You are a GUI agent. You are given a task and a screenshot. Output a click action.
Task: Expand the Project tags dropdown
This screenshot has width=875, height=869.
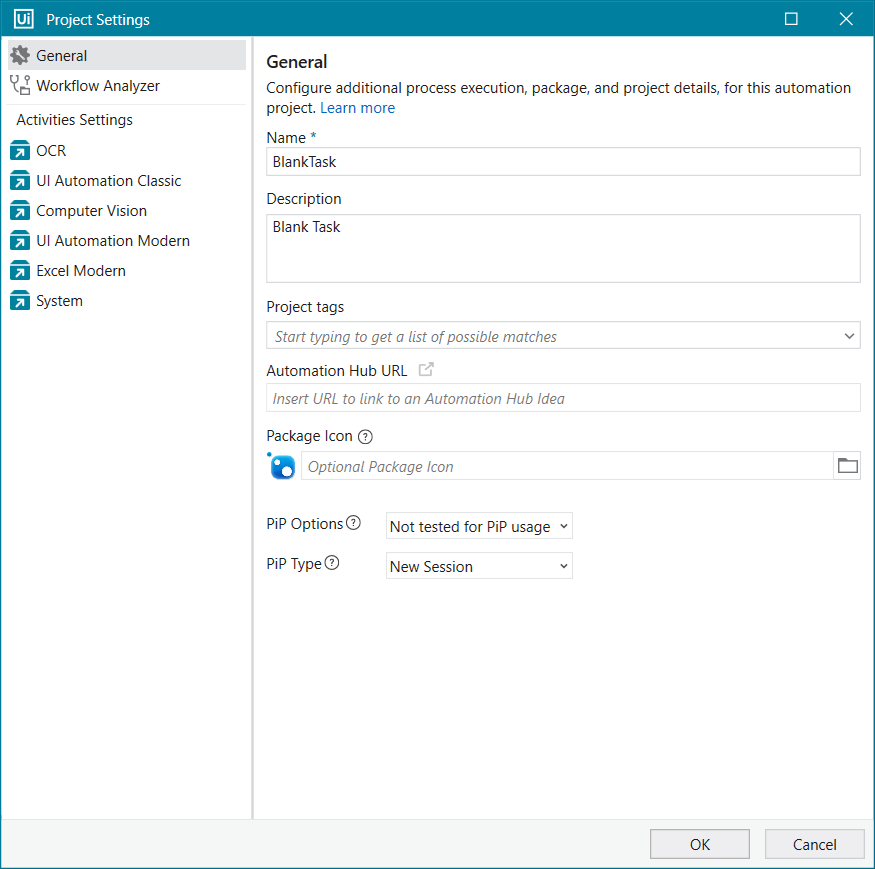(849, 336)
